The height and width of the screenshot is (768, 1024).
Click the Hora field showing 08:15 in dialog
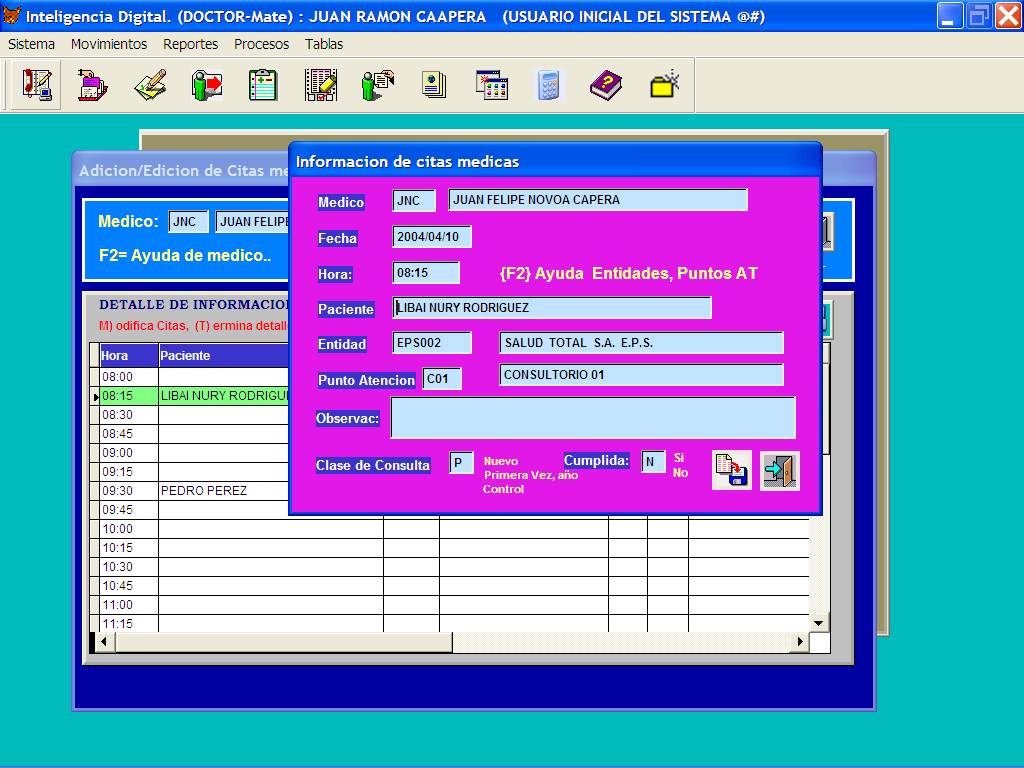[426, 273]
